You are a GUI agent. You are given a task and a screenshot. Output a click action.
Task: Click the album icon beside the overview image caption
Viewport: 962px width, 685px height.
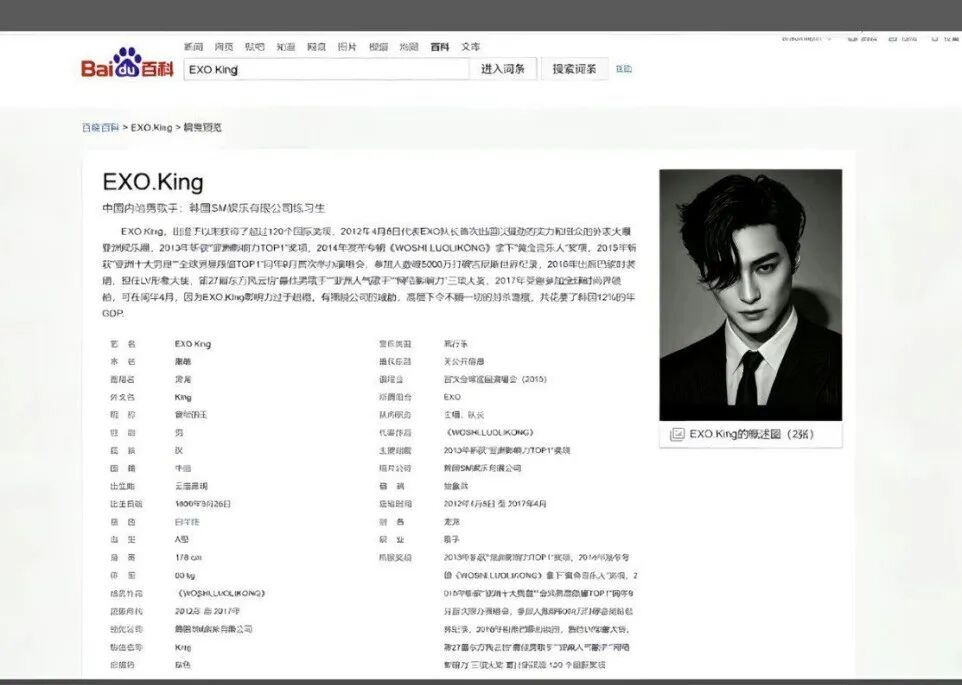point(677,434)
